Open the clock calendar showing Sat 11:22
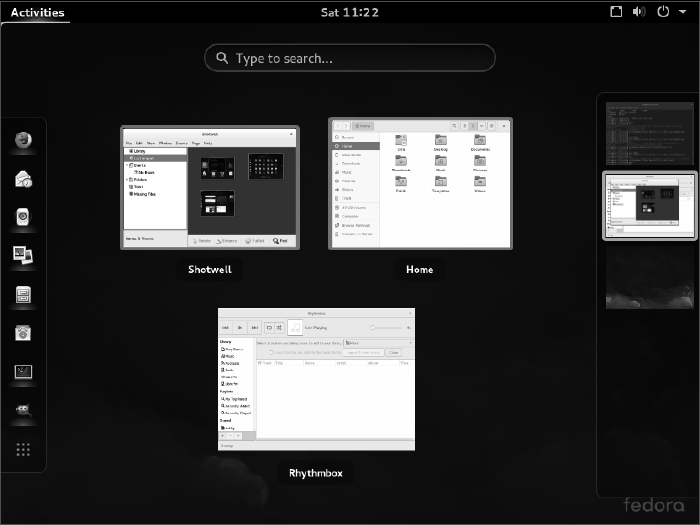 click(350, 12)
